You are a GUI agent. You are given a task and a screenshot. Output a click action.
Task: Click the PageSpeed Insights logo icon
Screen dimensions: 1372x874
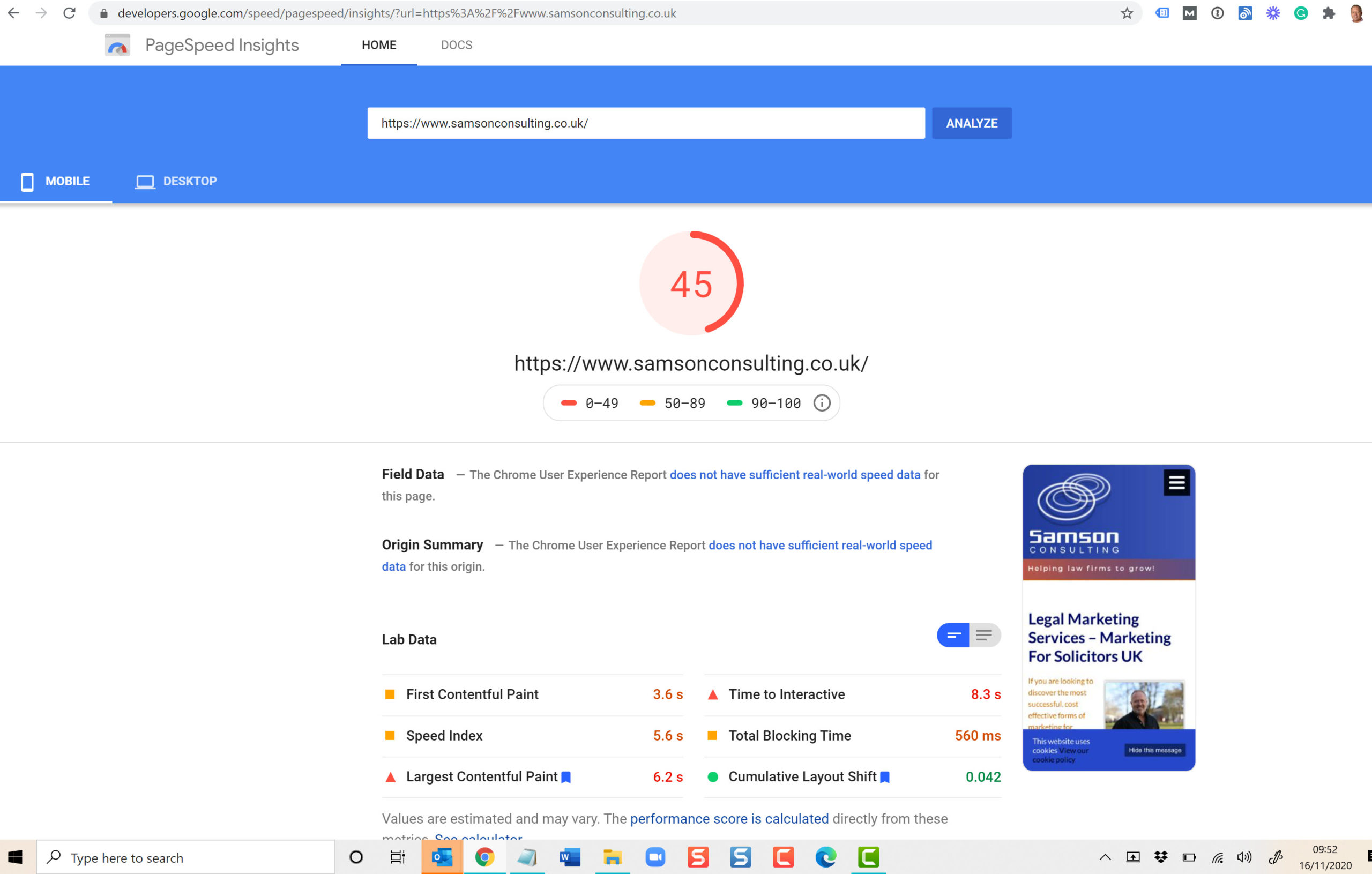(x=117, y=45)
